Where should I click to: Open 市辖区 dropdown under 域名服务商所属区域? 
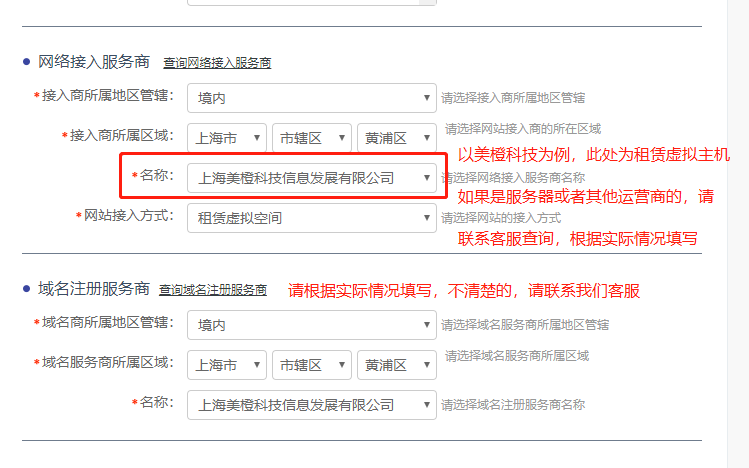311,365
